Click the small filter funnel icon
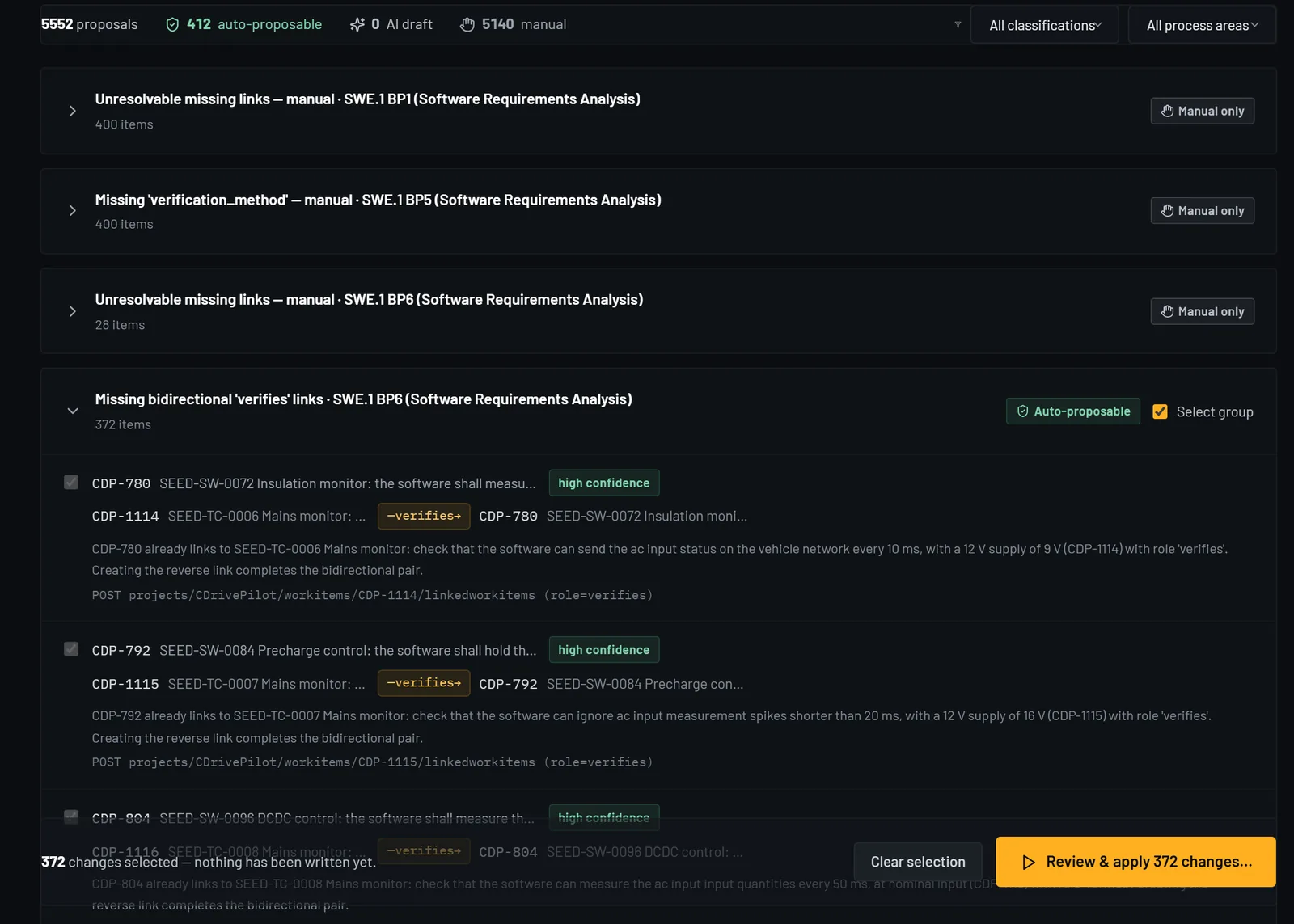The image size is (1294, 924). pyautogui.click(x=958, y=25)
